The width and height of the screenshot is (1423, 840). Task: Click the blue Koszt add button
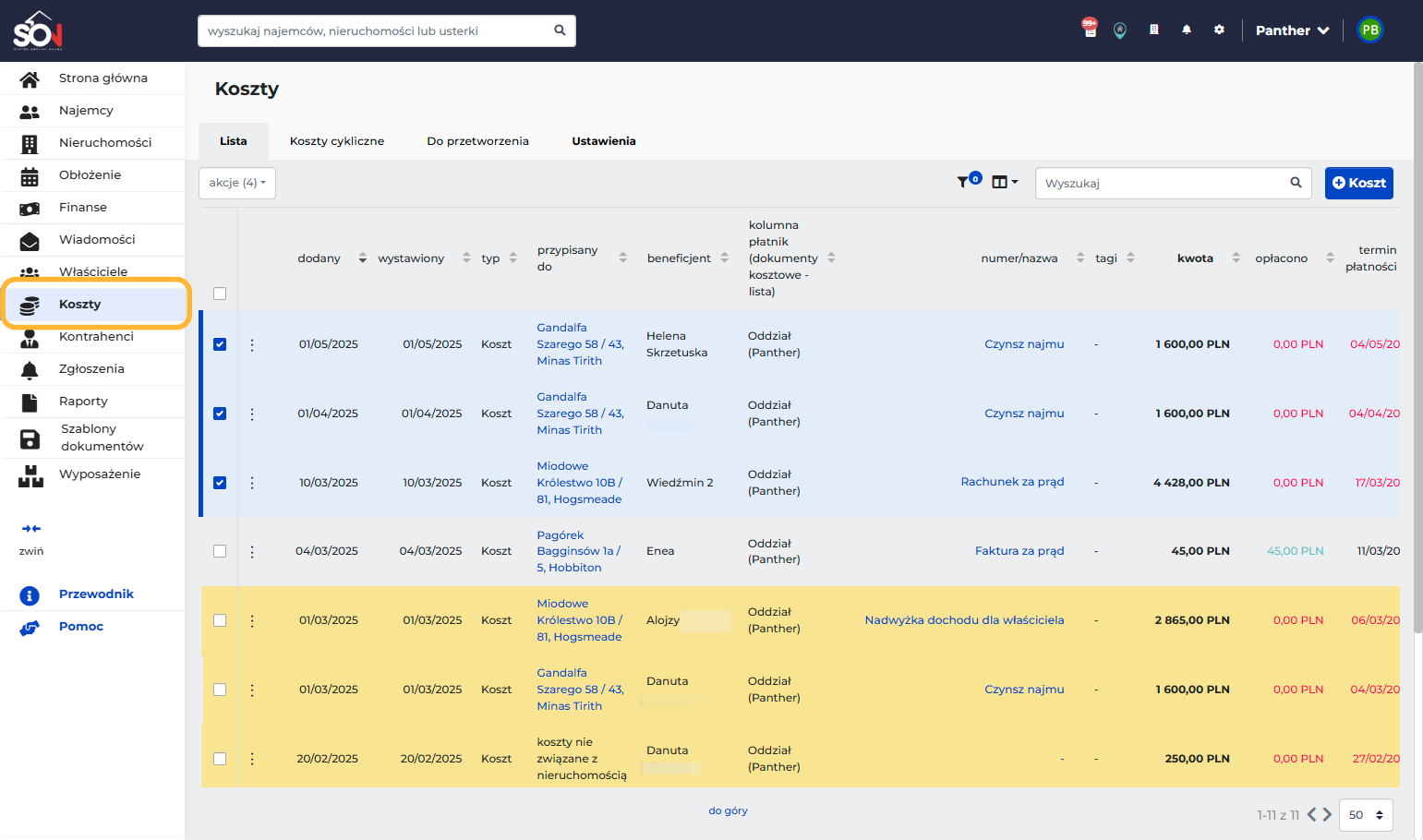(1359, 183)
